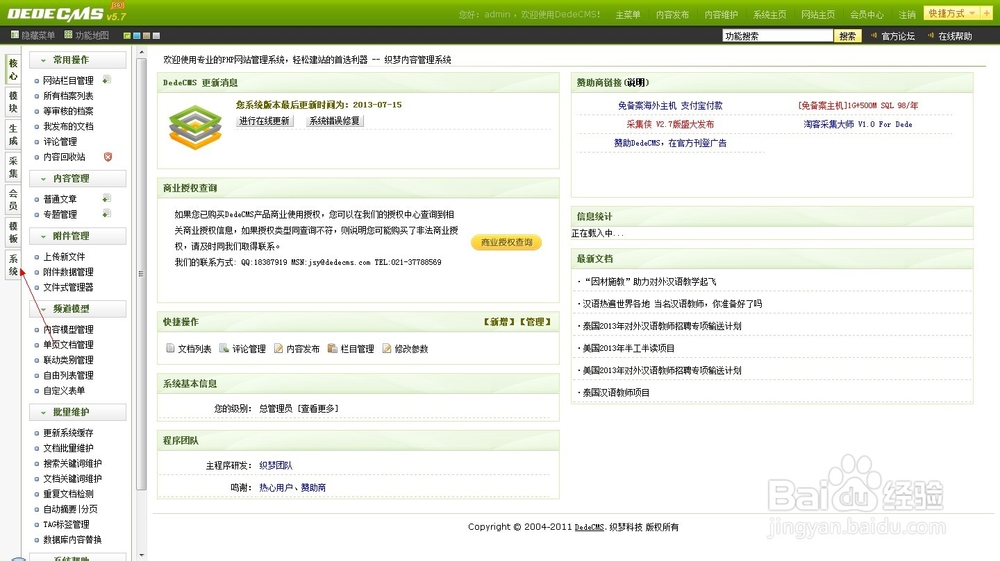Open 网站主页 in the top navigation
The image size is (1000, 561).
pos(818,15)
